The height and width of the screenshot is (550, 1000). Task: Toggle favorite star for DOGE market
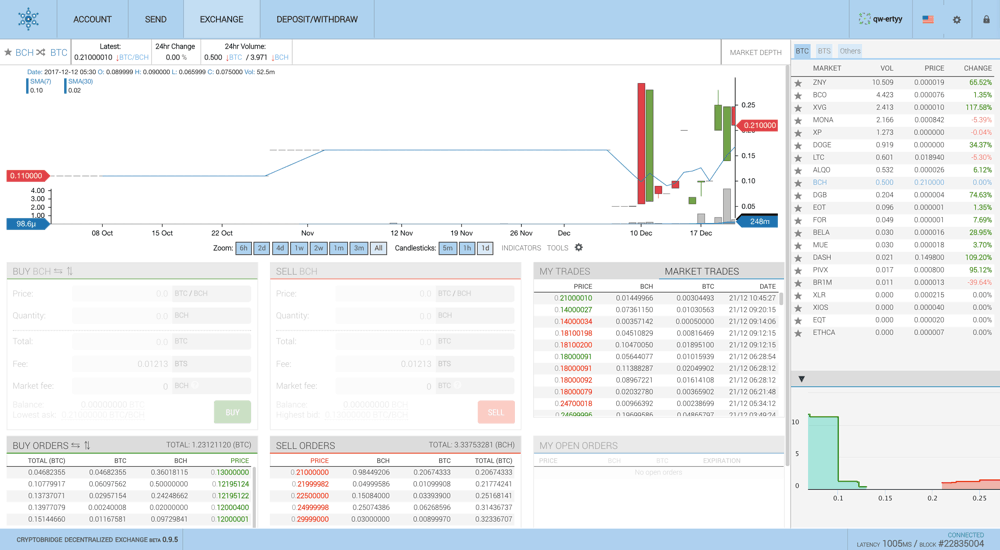coord(798,145)
